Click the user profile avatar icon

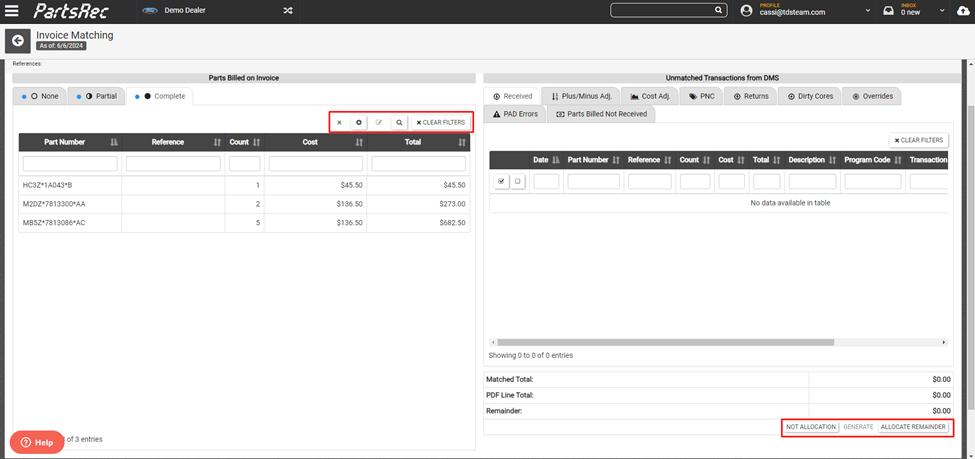[x=747, y=11]
